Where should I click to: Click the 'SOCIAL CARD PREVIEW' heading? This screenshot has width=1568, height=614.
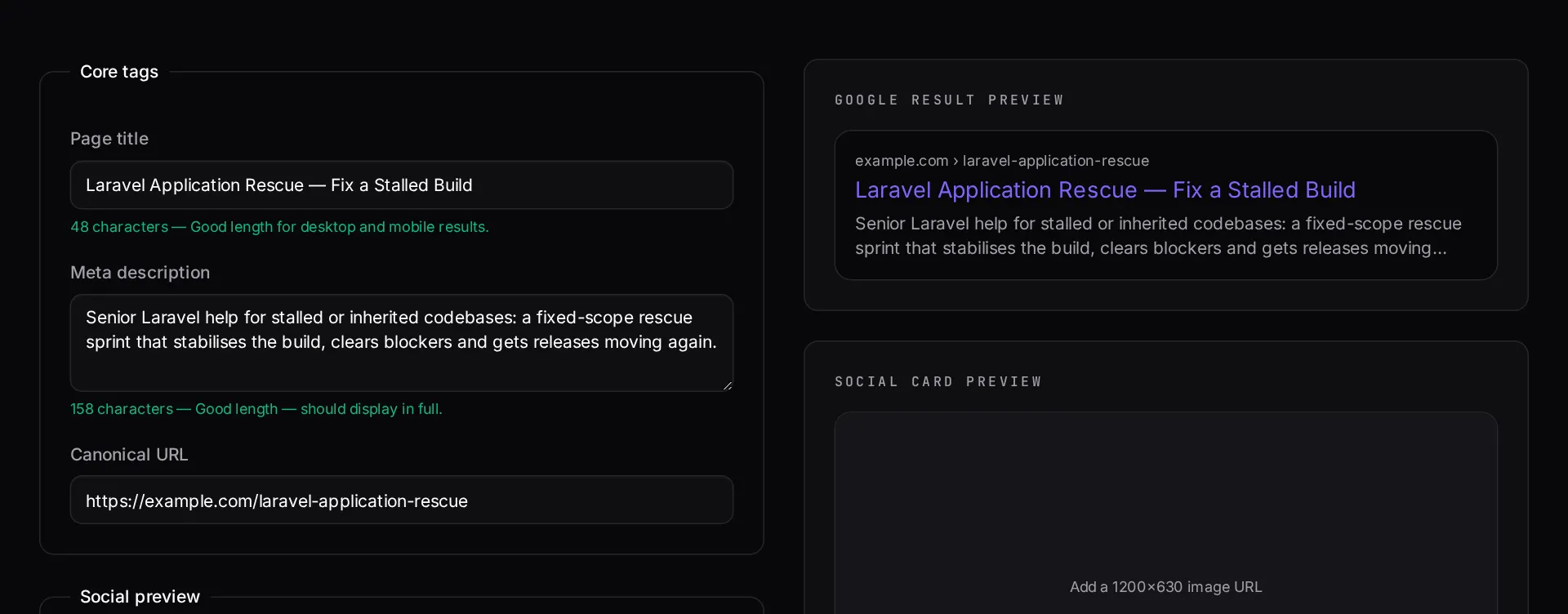pos(938,381)
